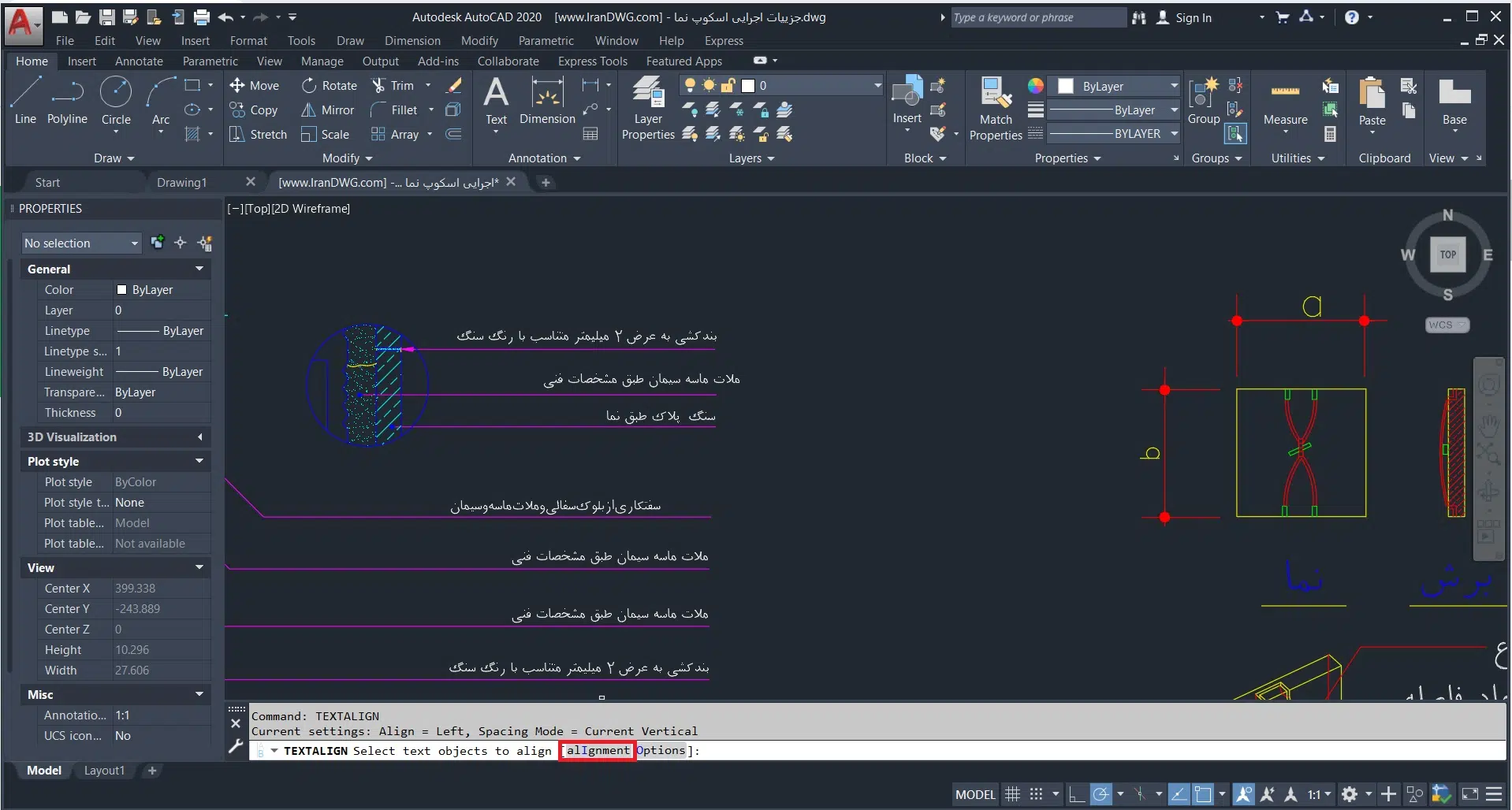Toggle Polar Tracking in status bar
Viewport: 1512px width, 810px height.
coord(1101,794)
